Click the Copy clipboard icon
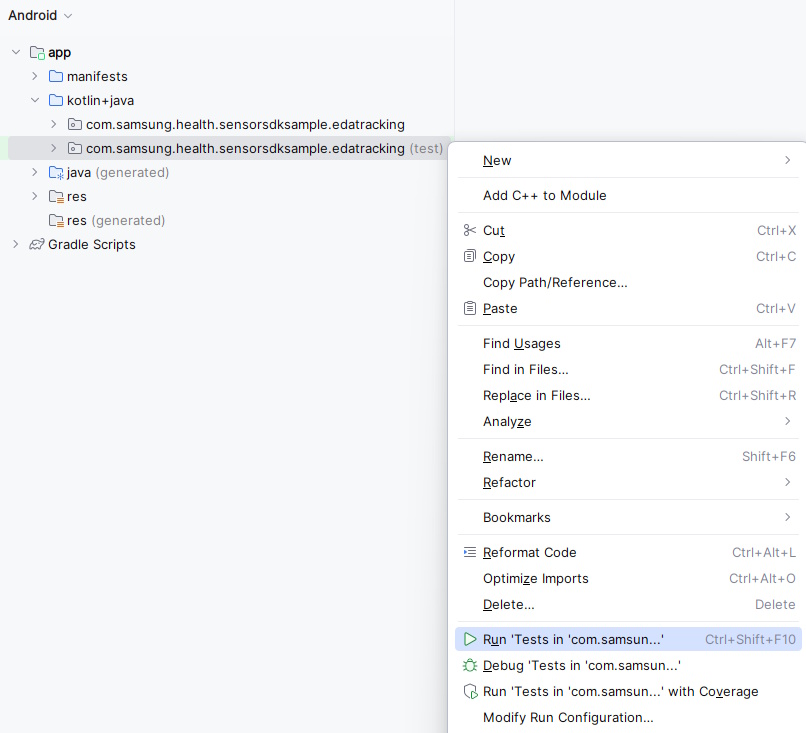 470,256
